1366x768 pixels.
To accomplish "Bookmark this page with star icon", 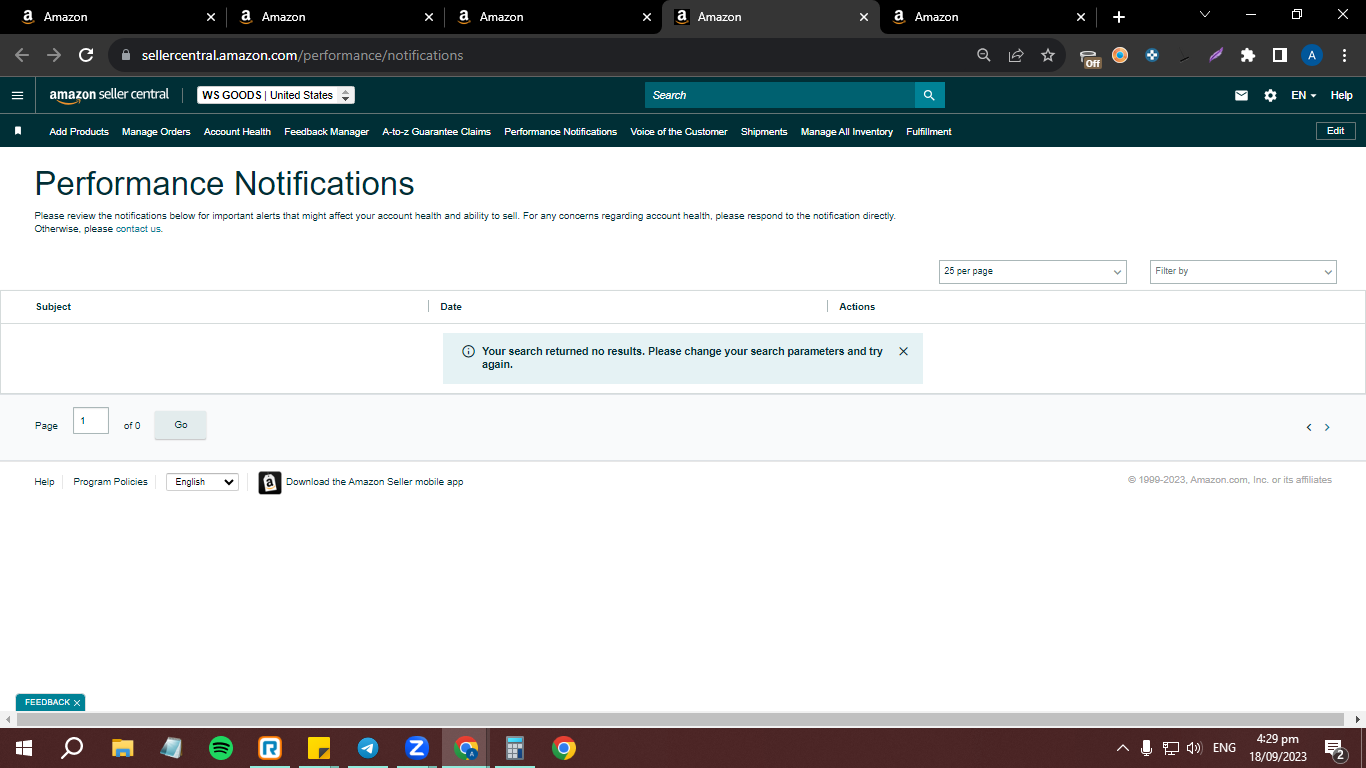I will click(x=1048, y=55).
